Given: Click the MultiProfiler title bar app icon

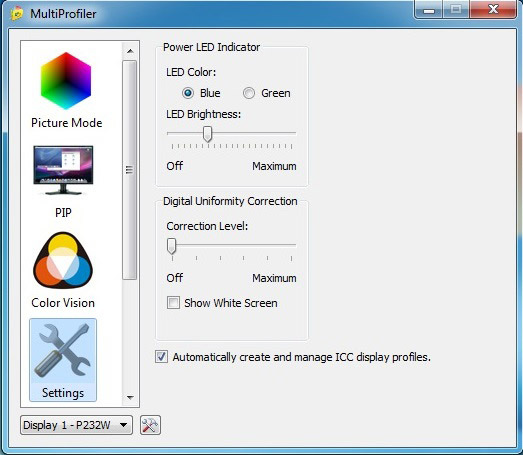Looking at the screenshot, I should pos(17,14).
